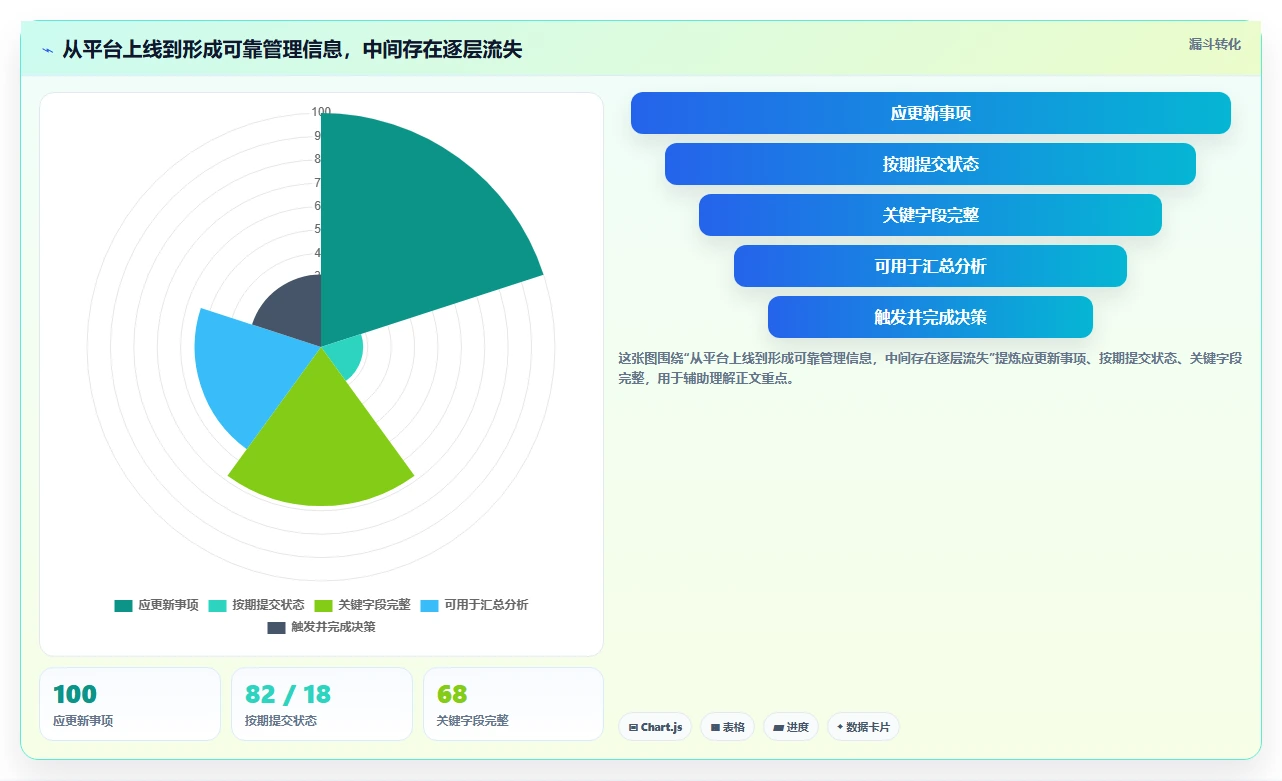Click the 应更新事项 funnel bar

(x=930, y=113)
